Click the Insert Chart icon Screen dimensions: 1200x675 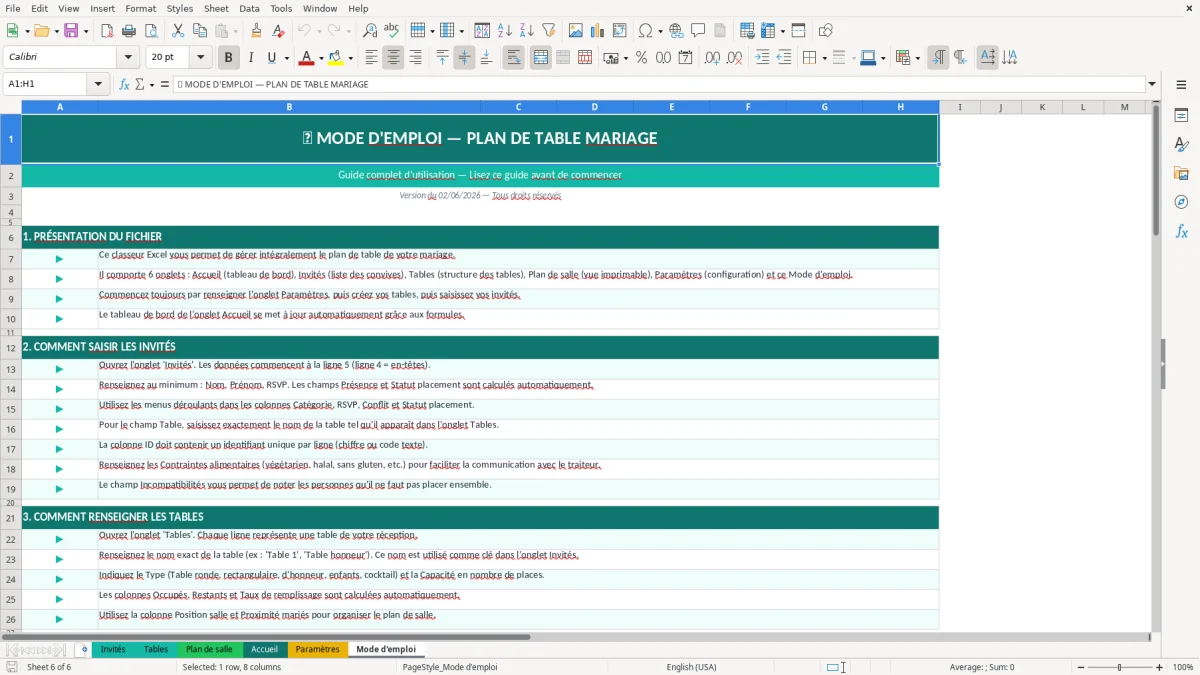pos(598,31)
